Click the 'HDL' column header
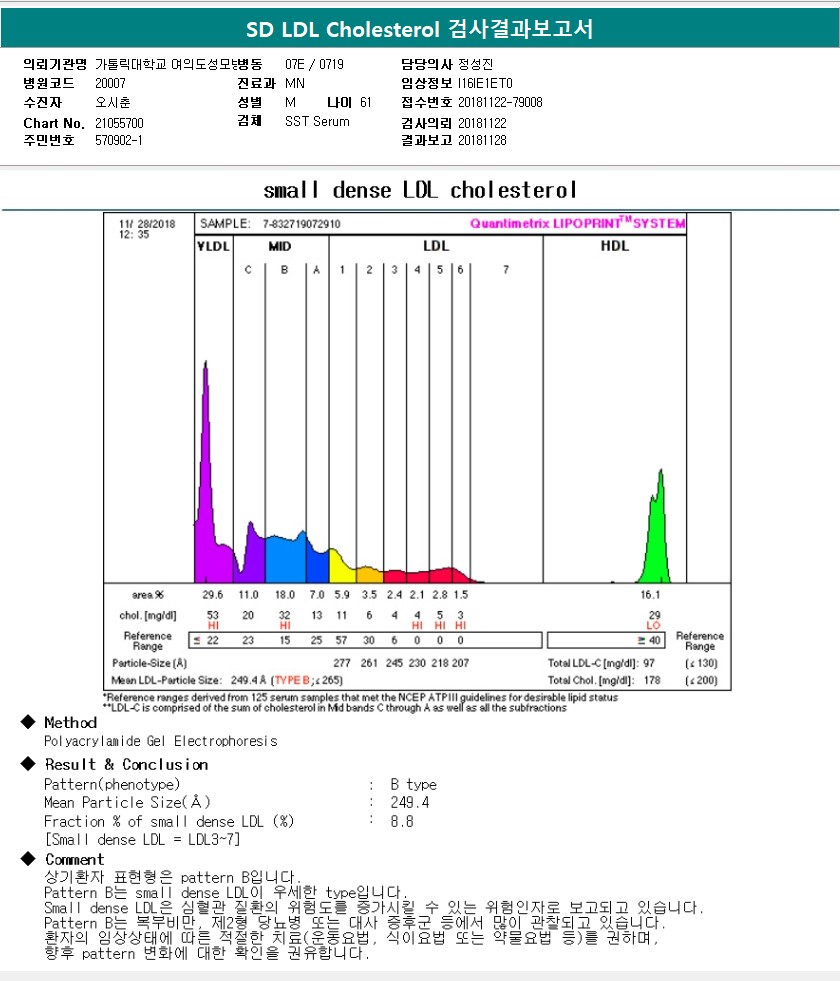The image size is (840, 981). tap(615, 246)
